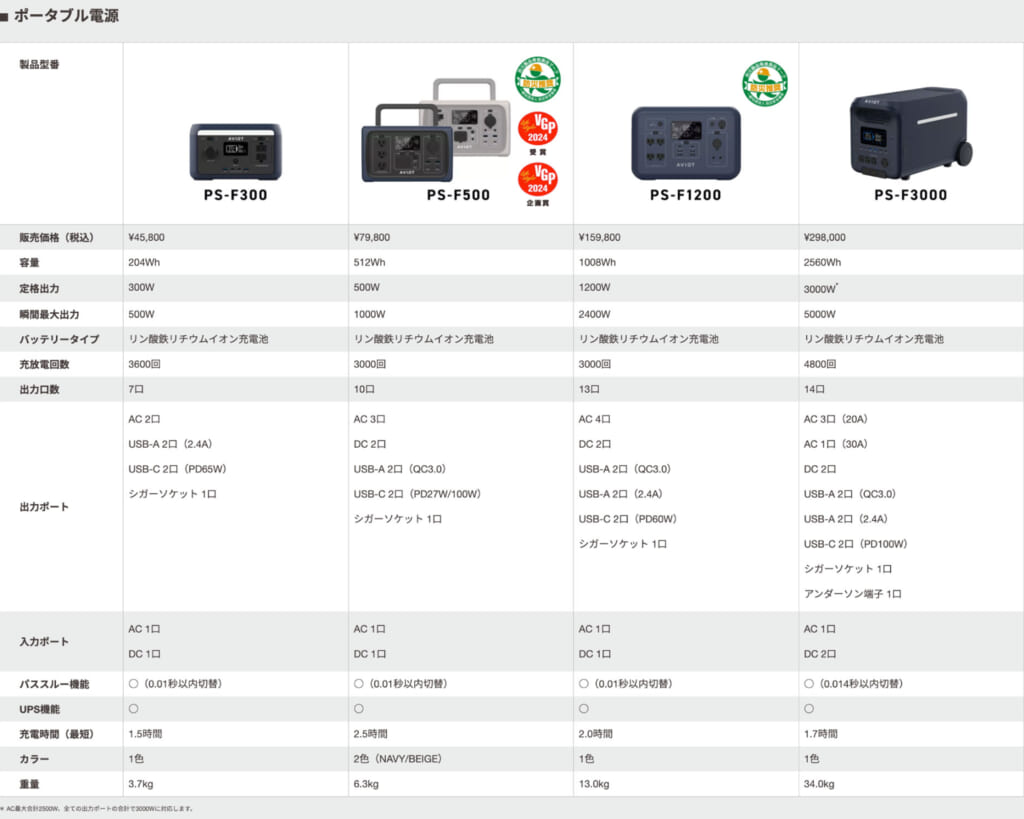Click the 4800回 cycle count value
Viewport: 1024px width, 819px height.
820,364
